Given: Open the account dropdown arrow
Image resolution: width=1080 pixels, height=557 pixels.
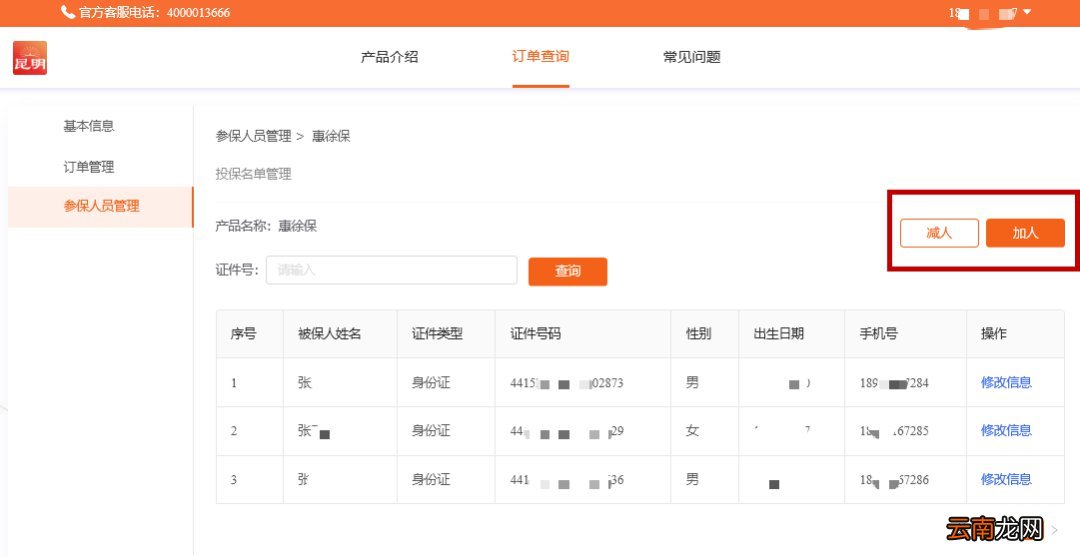Looking at the screenshot, I should pyautogui.click(x=1027, y=12).
